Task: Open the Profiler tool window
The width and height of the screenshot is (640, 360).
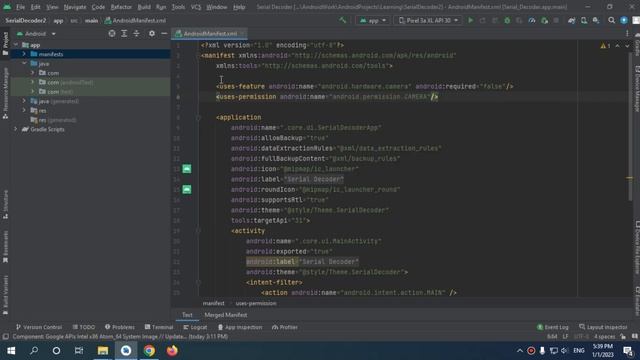Action: [x=284, y=327]
